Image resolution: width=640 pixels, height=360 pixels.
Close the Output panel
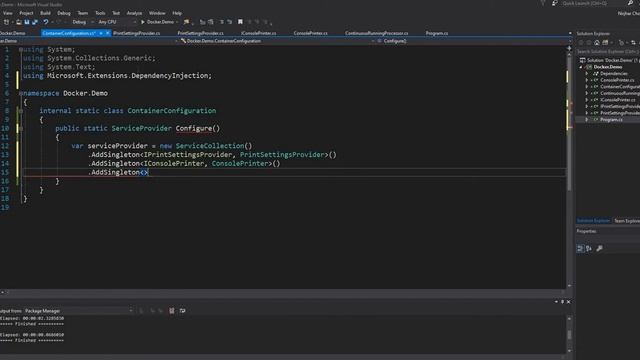(x=569, y=302)
